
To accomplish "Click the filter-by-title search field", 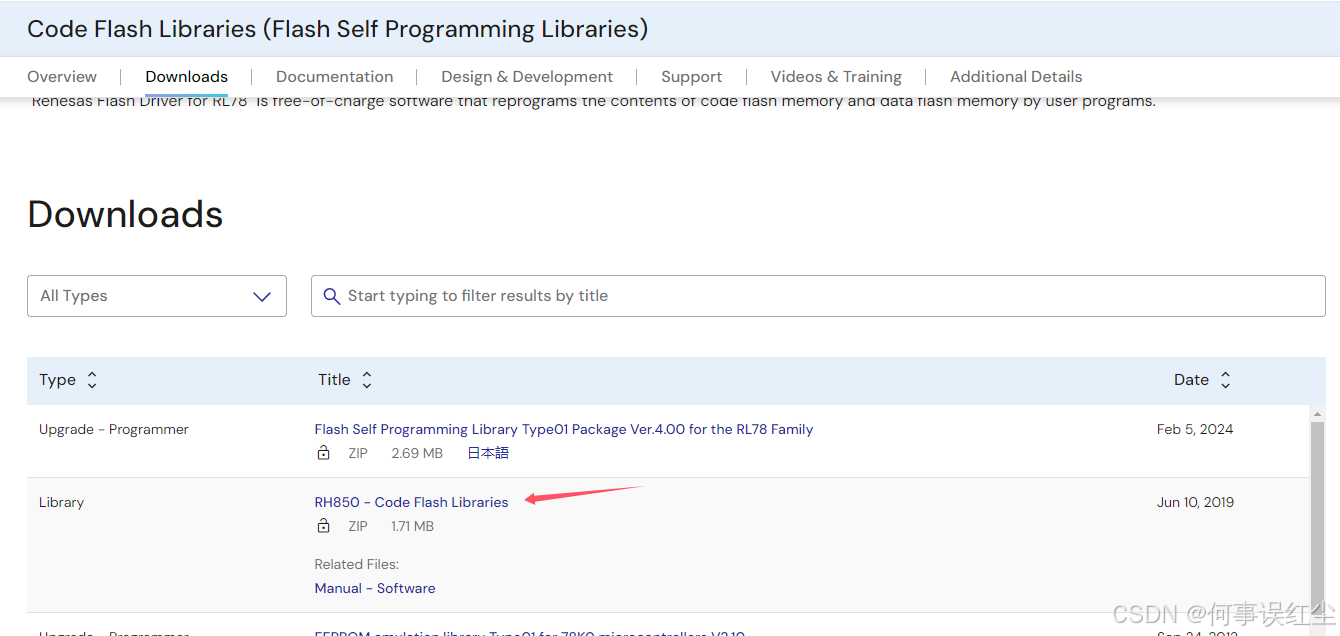I will pyautogui.click(x=818, y=296).
